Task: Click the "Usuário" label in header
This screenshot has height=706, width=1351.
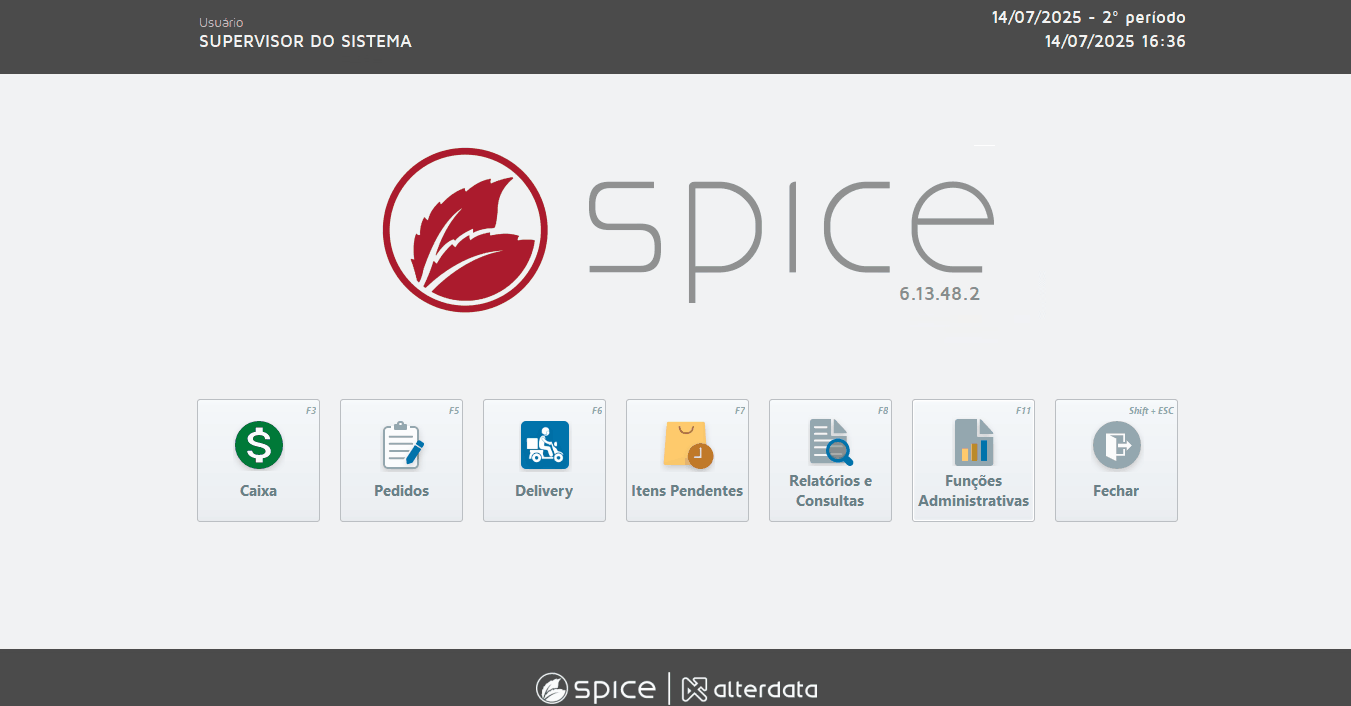Action: point(221,22)
